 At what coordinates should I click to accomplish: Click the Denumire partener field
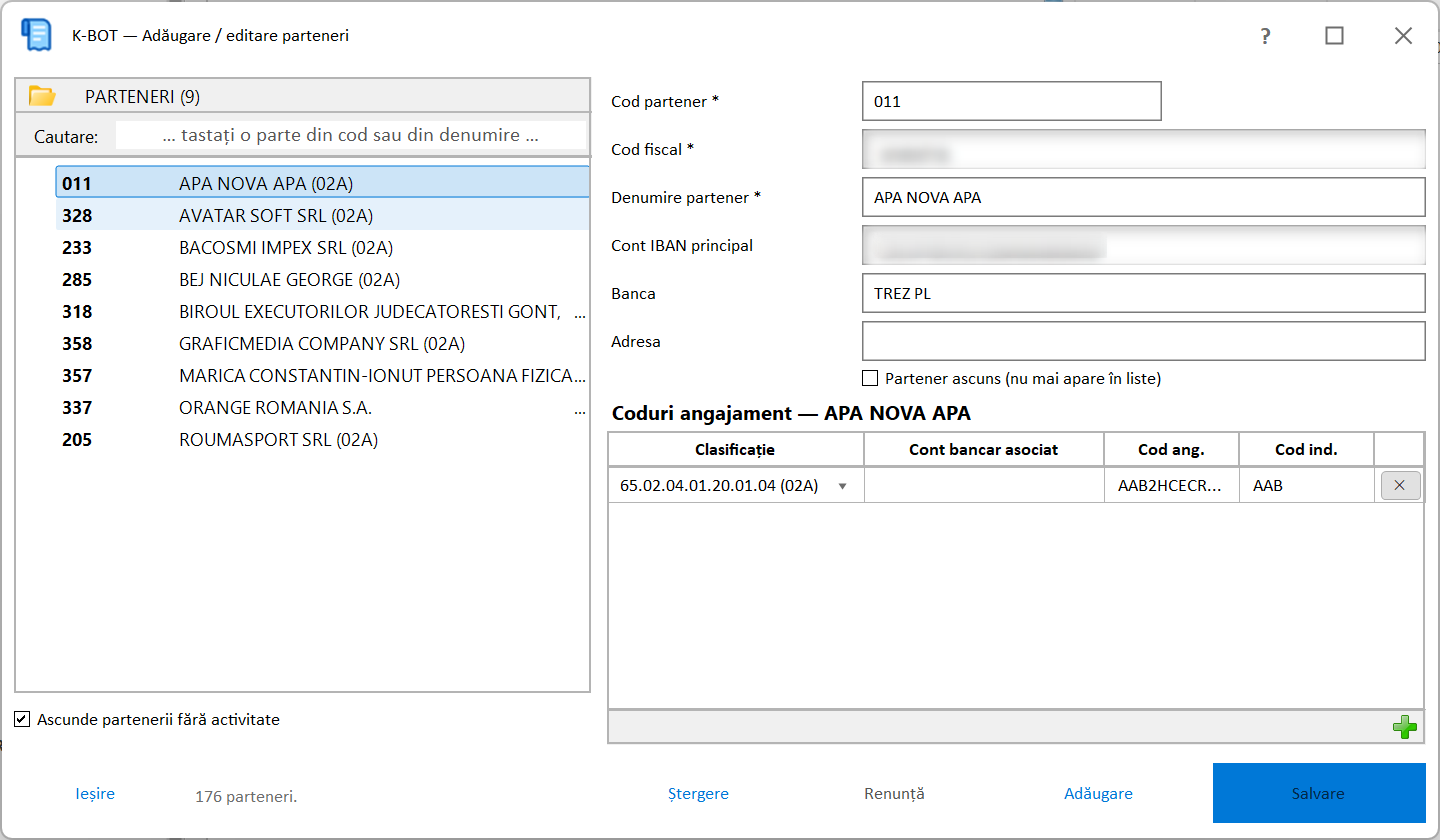[x=1143, y=197]
